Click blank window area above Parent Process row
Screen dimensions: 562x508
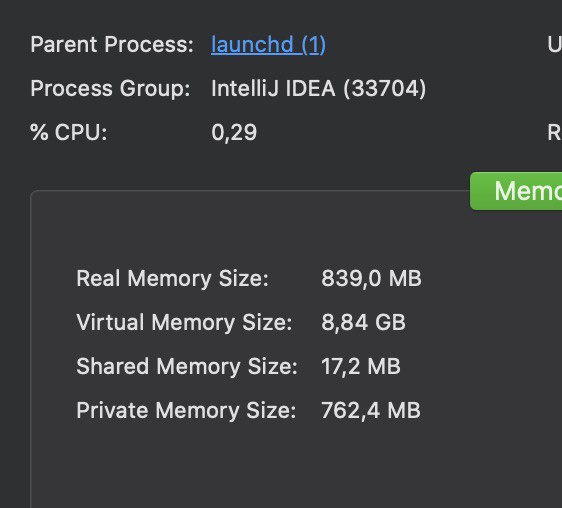tap(251, 14)
